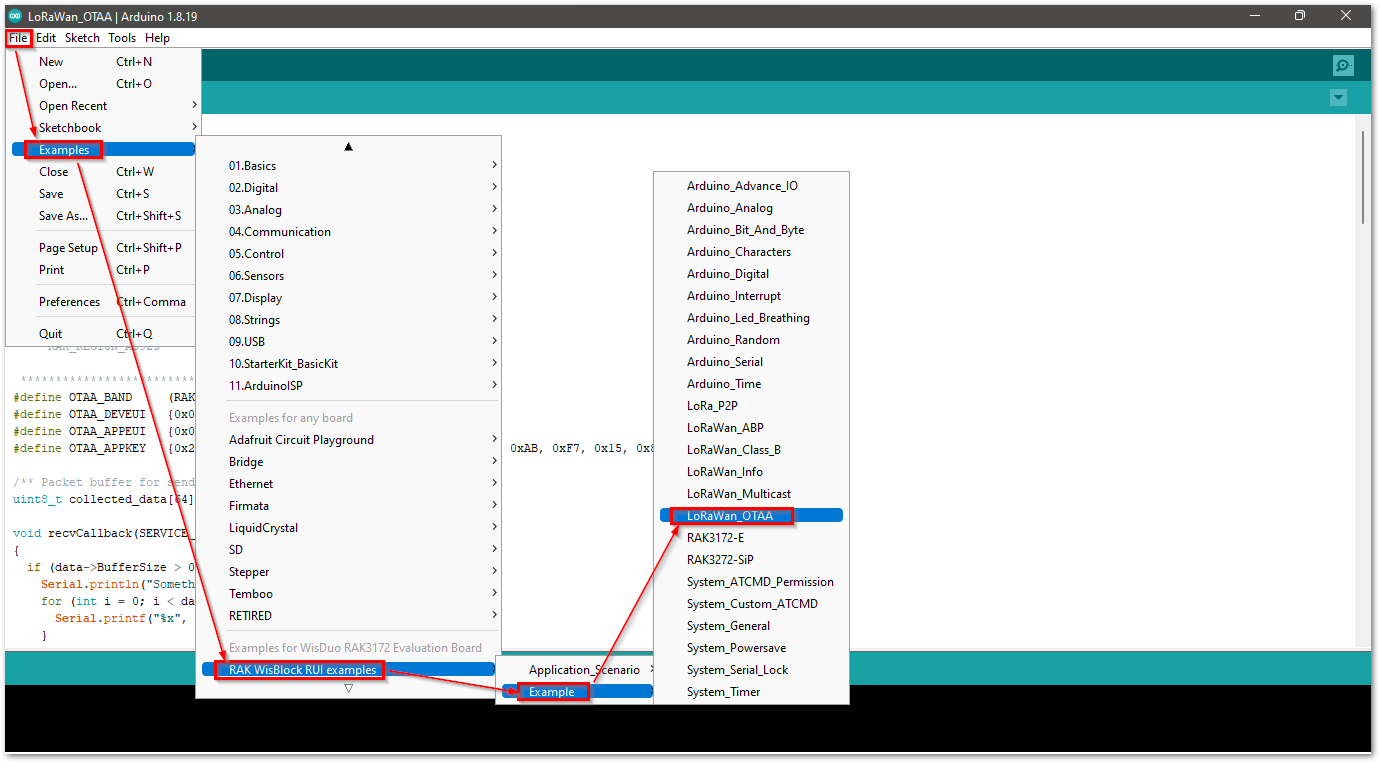Open the Temboo examples submenu

tap(348, 594)
